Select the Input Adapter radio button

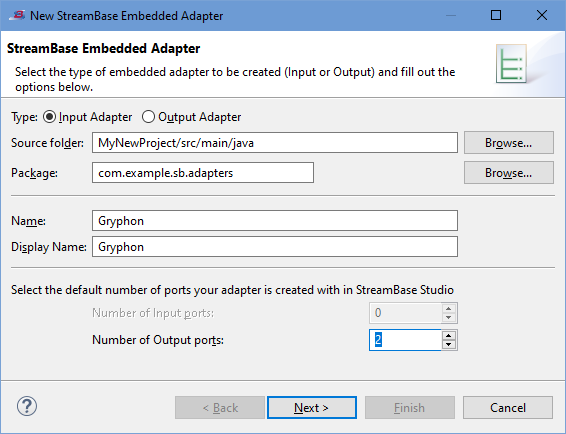click(49, 117)
